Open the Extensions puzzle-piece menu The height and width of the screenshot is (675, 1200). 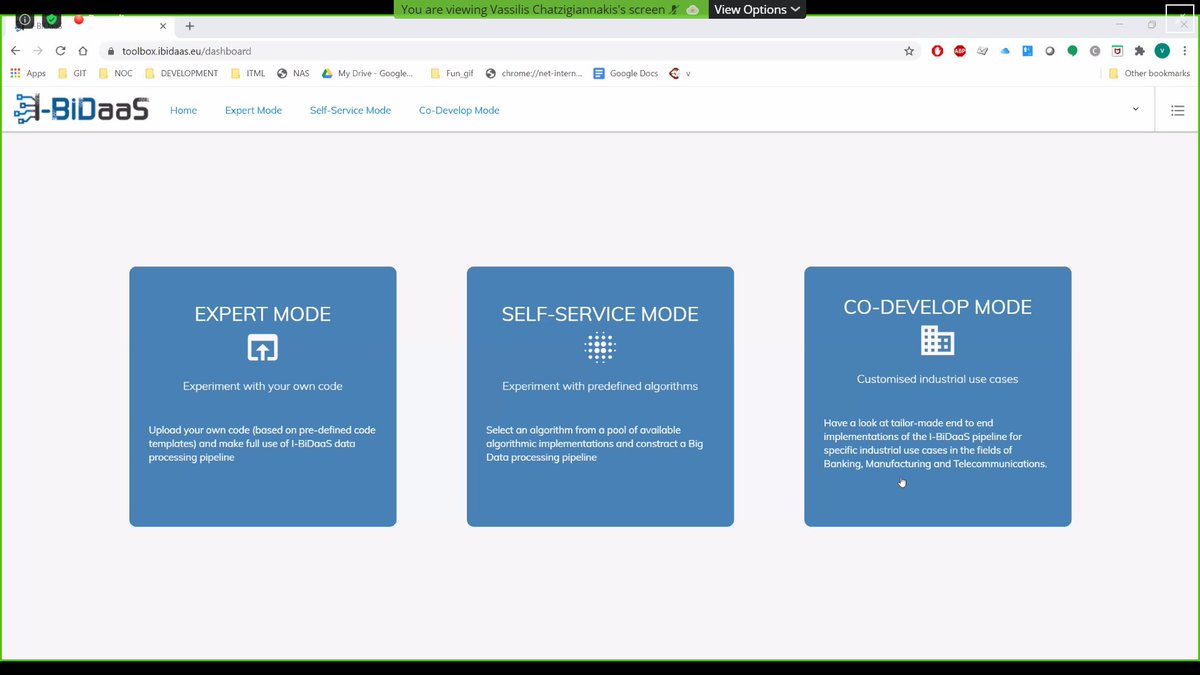1139,51
